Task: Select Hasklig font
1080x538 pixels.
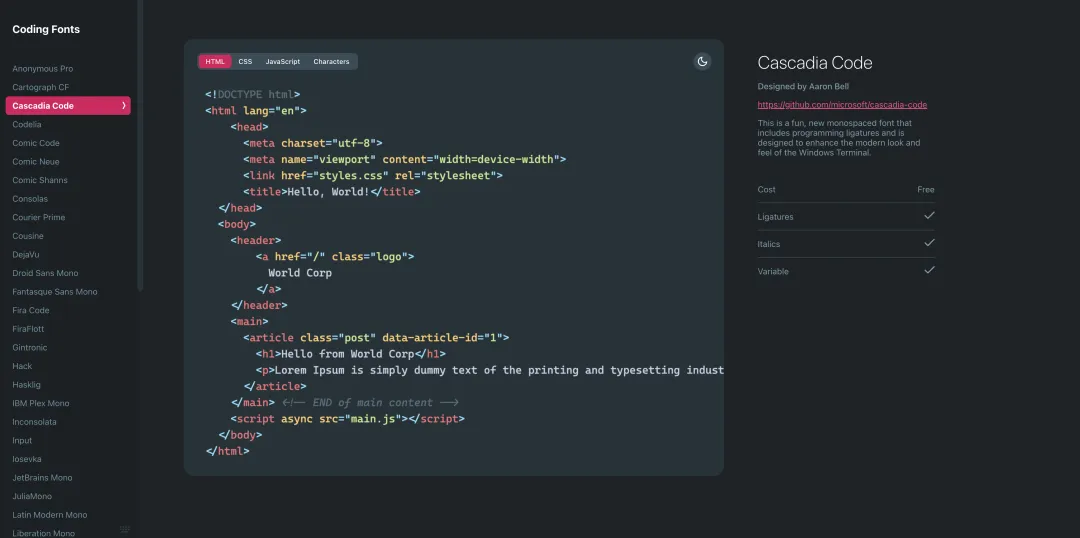Action: [x=26, y=385]
